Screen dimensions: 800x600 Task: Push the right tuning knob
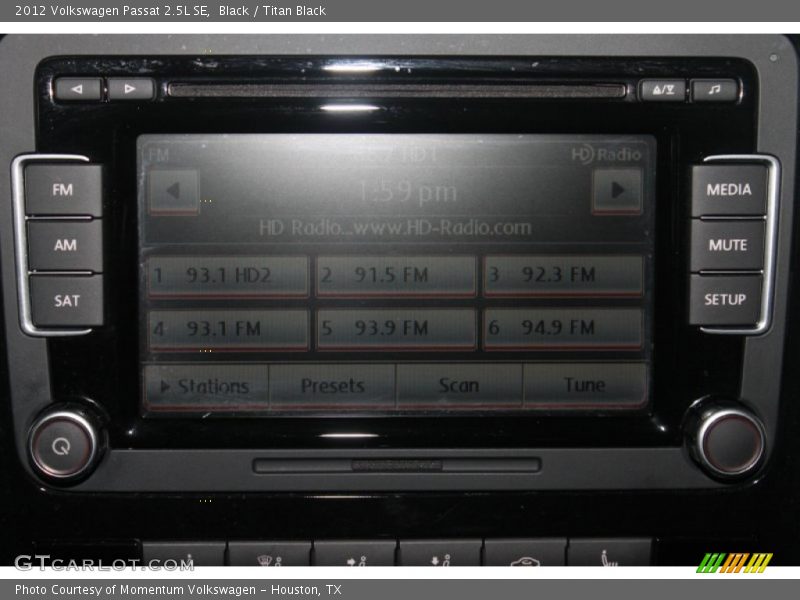(732, 442)
